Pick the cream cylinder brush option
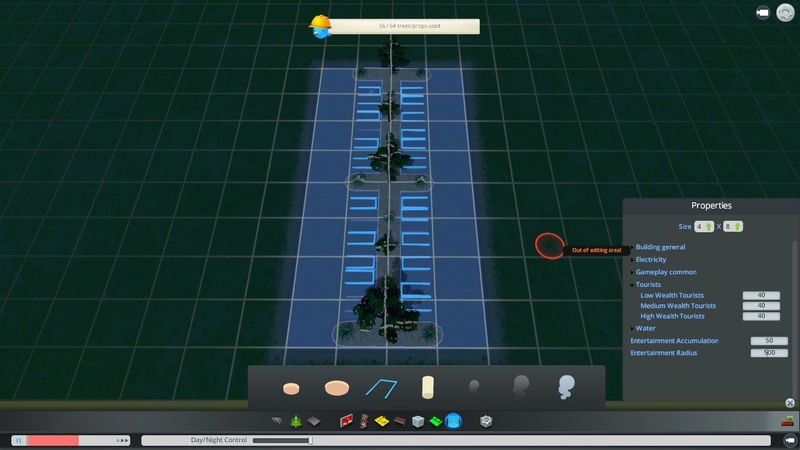Viewport: 800px width, 450px height. point(428,386)
